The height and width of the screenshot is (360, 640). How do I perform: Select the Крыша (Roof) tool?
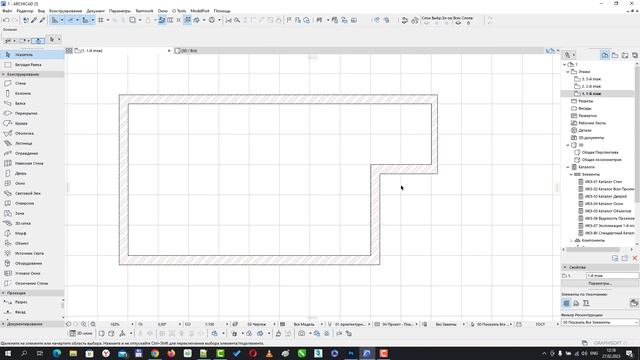pyautogui.click(x=32, y=123)
